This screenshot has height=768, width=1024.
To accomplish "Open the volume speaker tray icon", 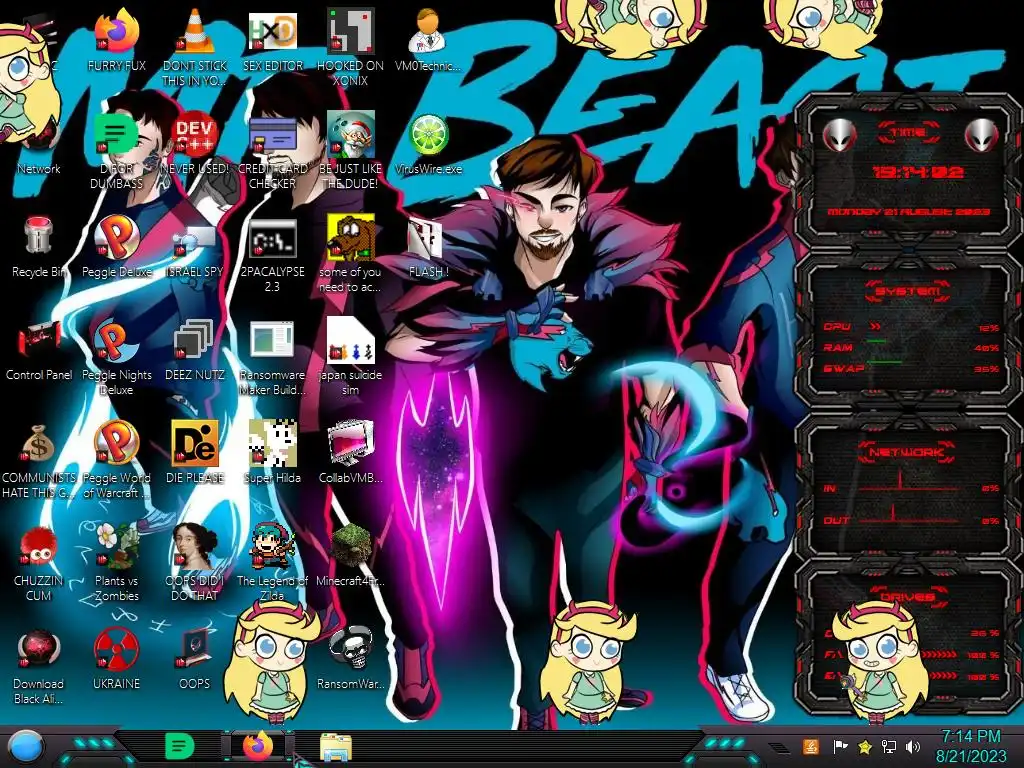I will (x=913, y=746).
